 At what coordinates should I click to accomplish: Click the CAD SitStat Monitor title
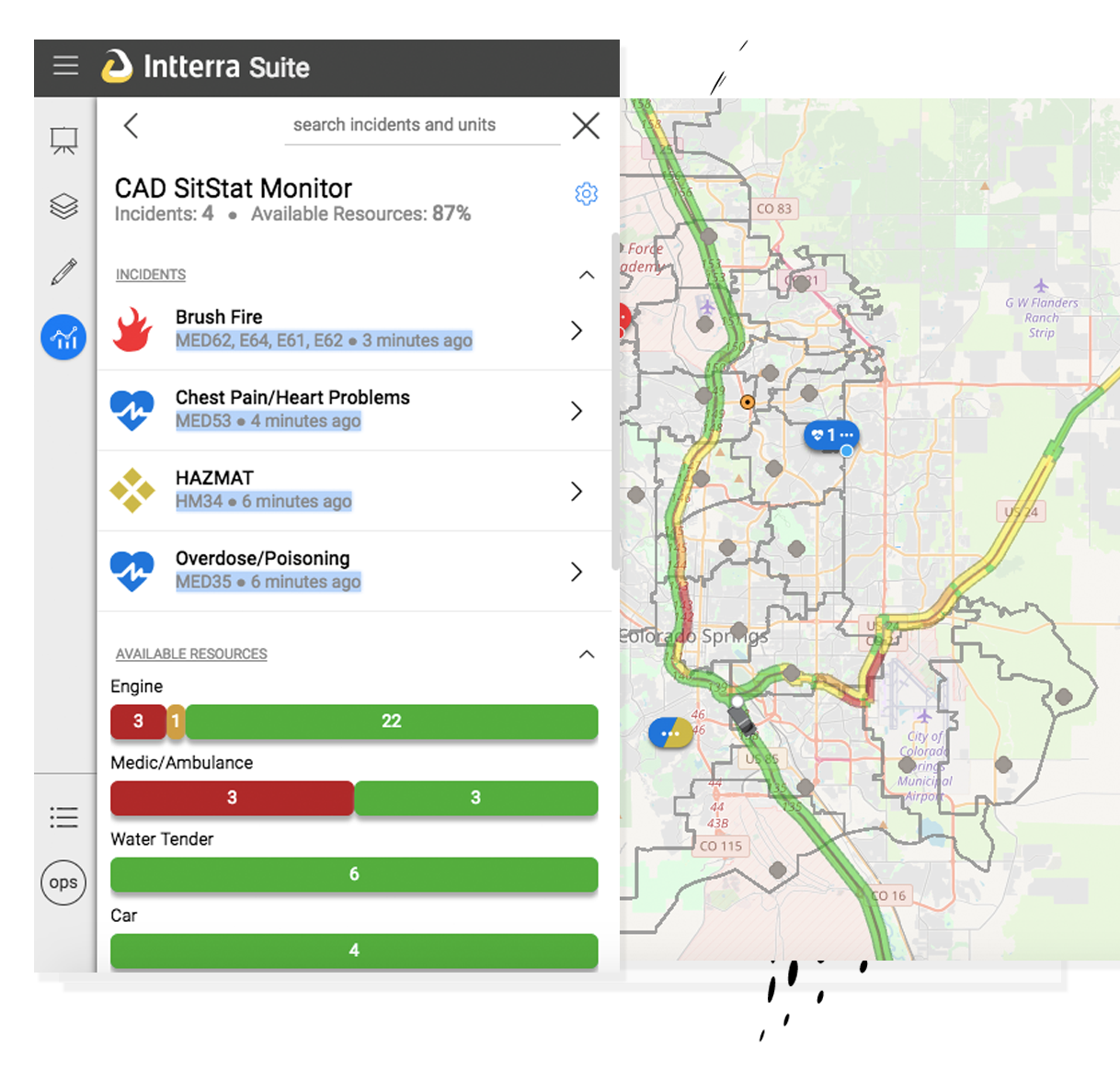point(234,188)
